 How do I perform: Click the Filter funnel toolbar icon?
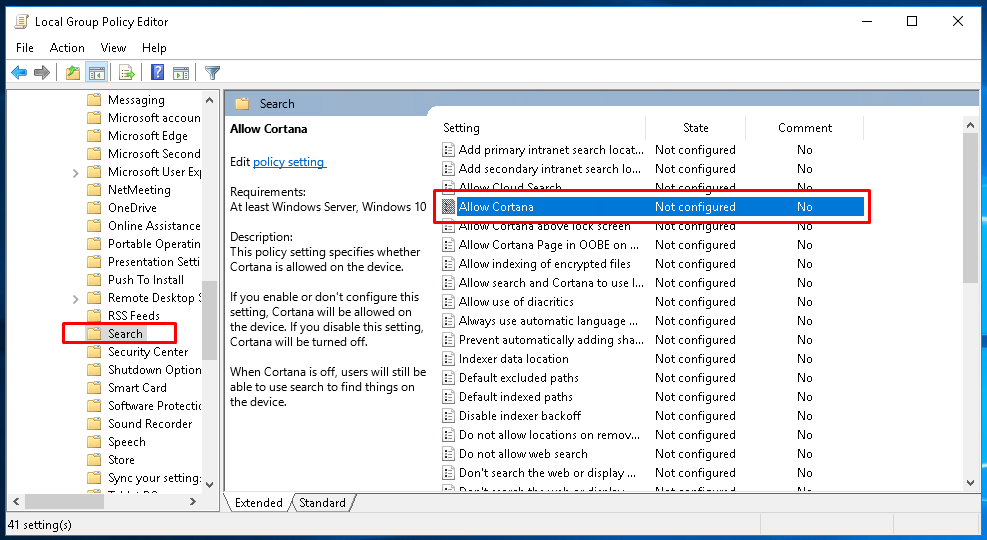212,73
